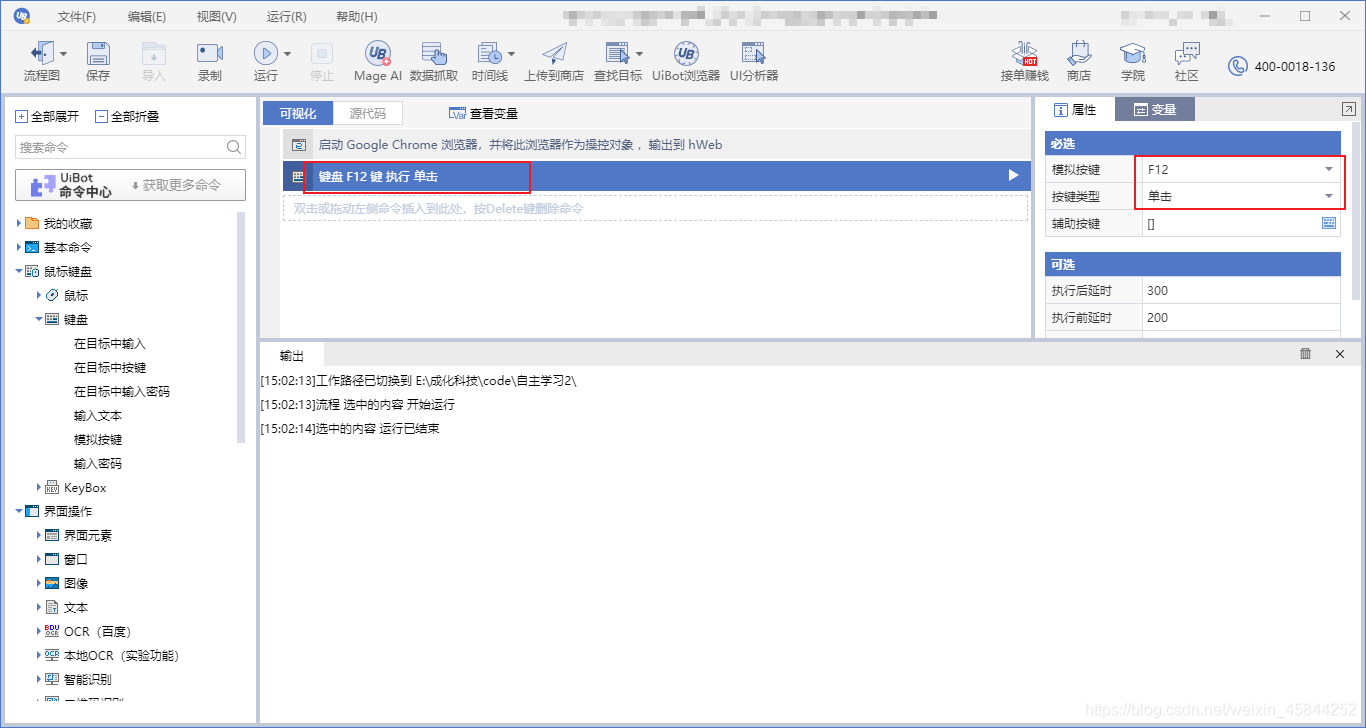
Task: Select 输入文本 command
Action: click(98, 416)
